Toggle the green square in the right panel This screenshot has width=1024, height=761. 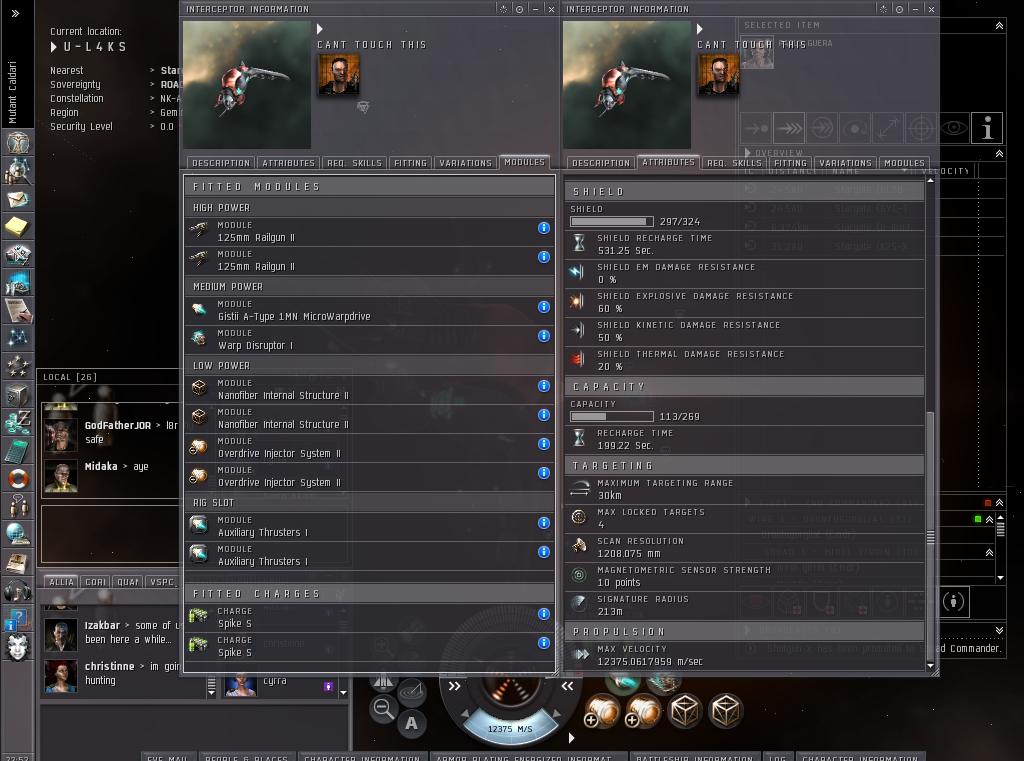pos(978,519)
